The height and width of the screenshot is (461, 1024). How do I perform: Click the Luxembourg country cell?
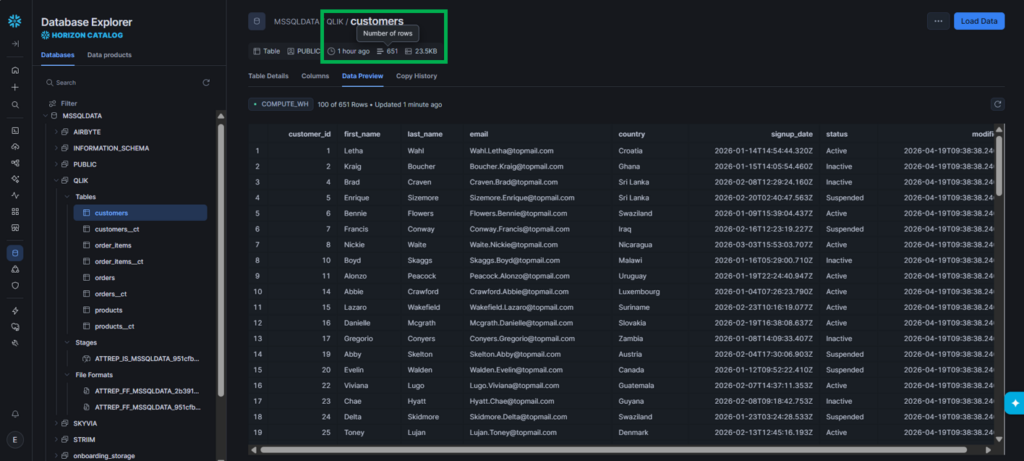pos(639,292)
